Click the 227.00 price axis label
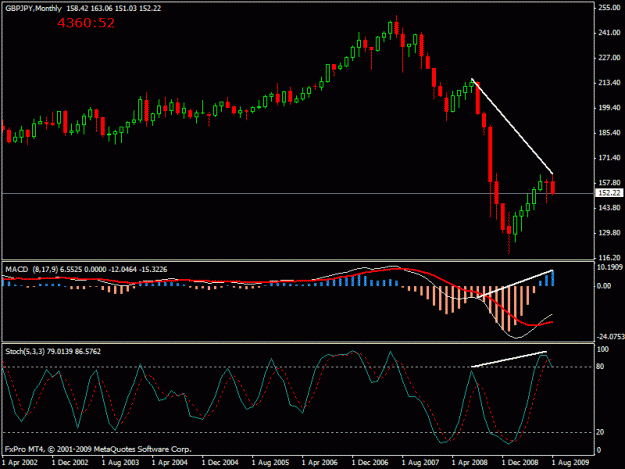This screenshot has width=625, height=469. pyautogui.click(x=609, y=58)
